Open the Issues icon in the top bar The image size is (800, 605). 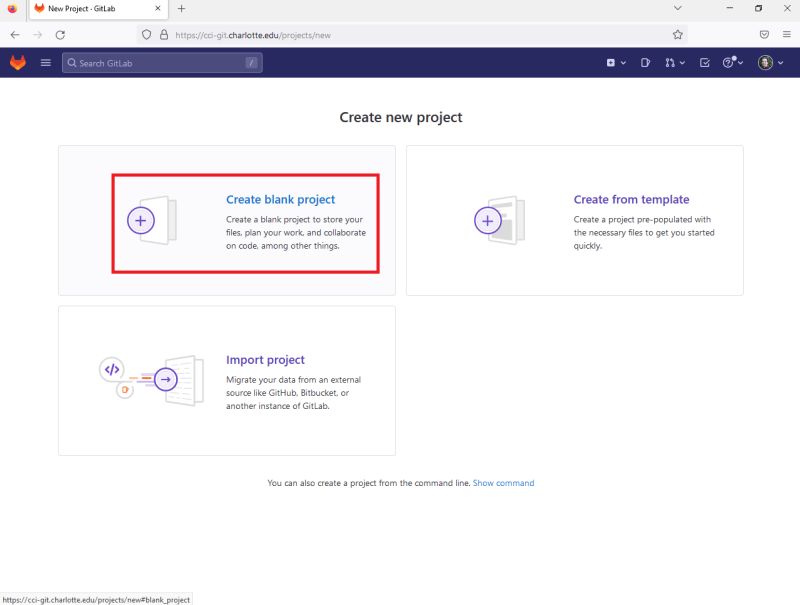coord(646,62)
